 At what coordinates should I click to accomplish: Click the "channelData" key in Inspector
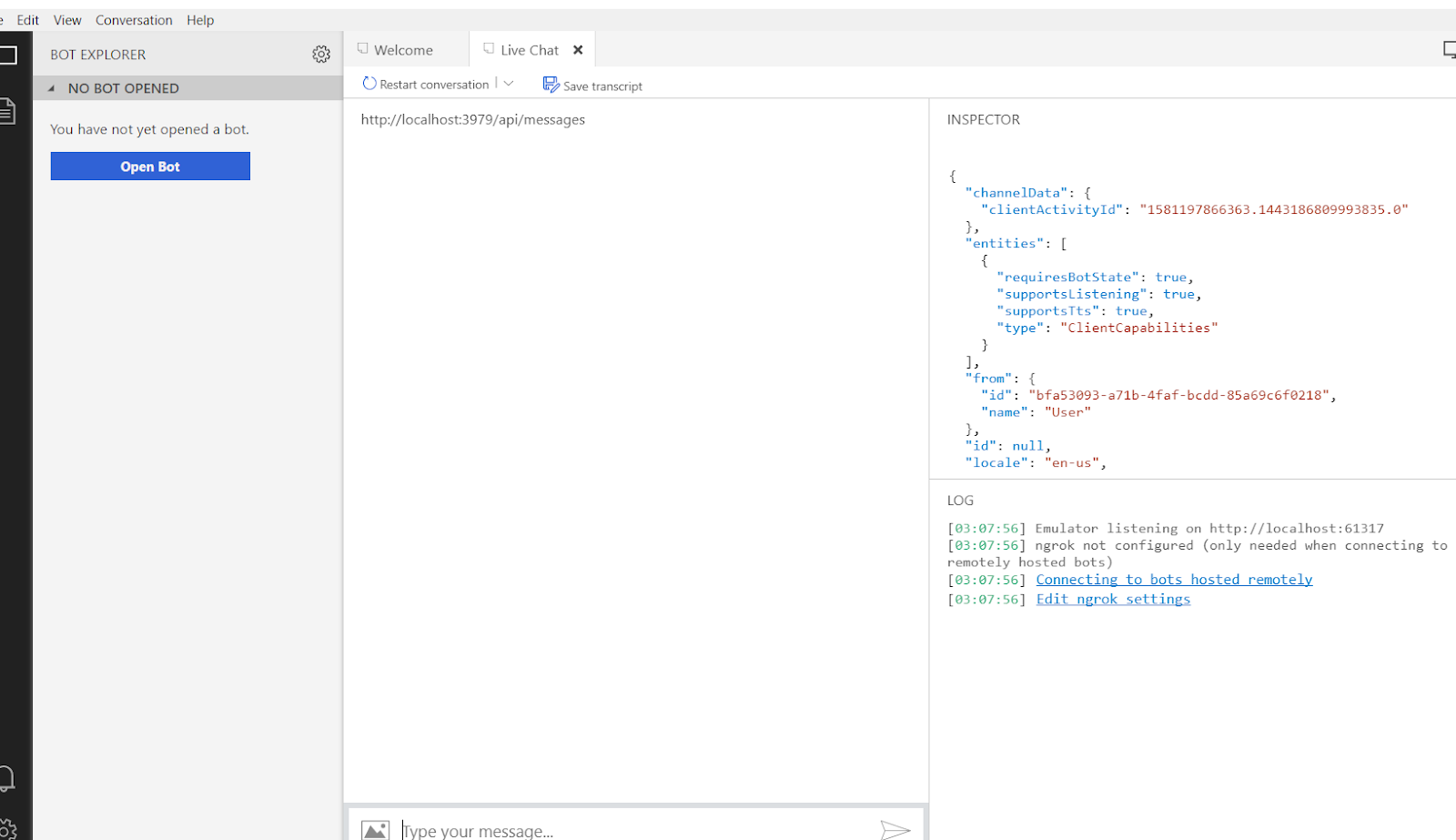pos(1016,192)
